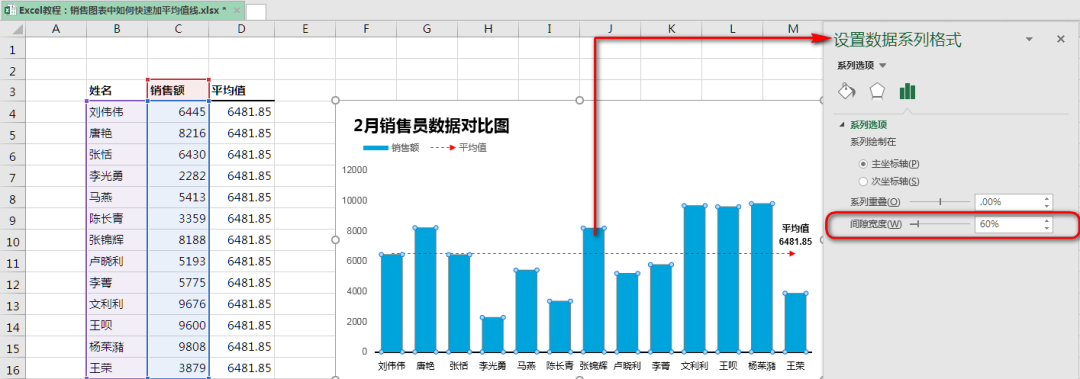Click the 平均值 legend entry
The height and width of the screenshot is (379, 1080).
[x=459, y=147]
